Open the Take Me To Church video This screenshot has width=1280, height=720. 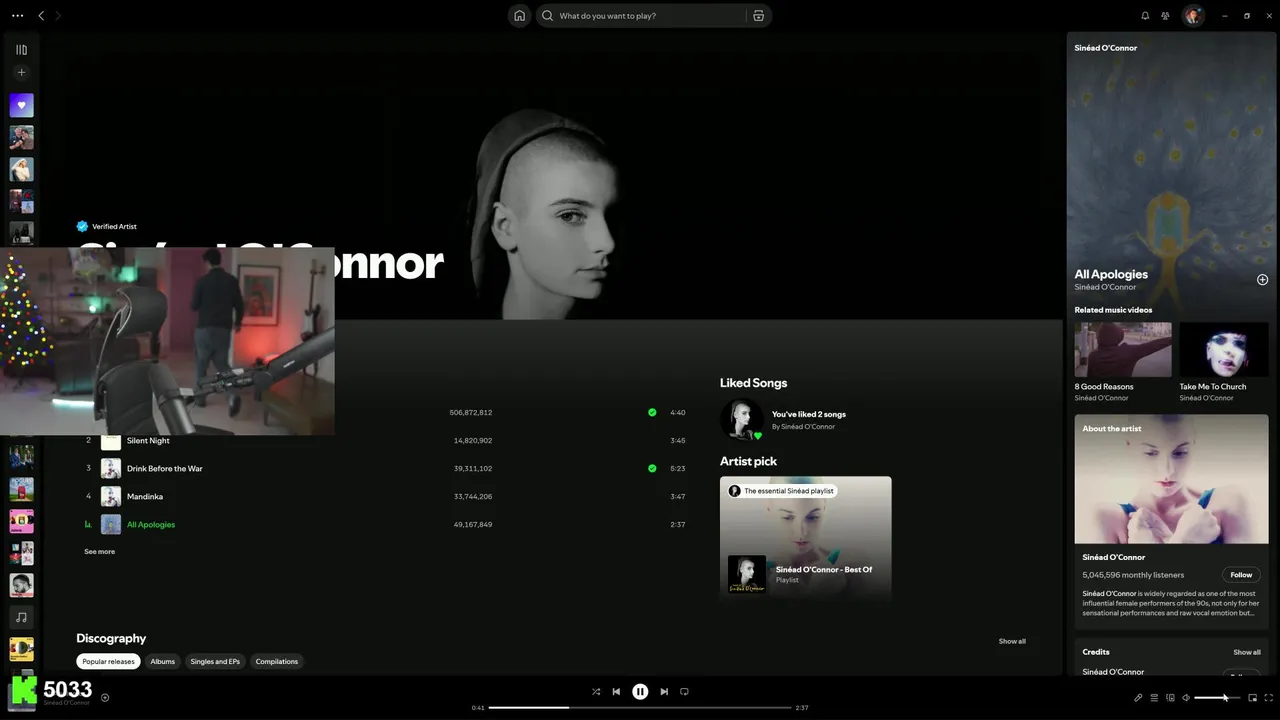pyautogui.click(x=1224, y=349)
